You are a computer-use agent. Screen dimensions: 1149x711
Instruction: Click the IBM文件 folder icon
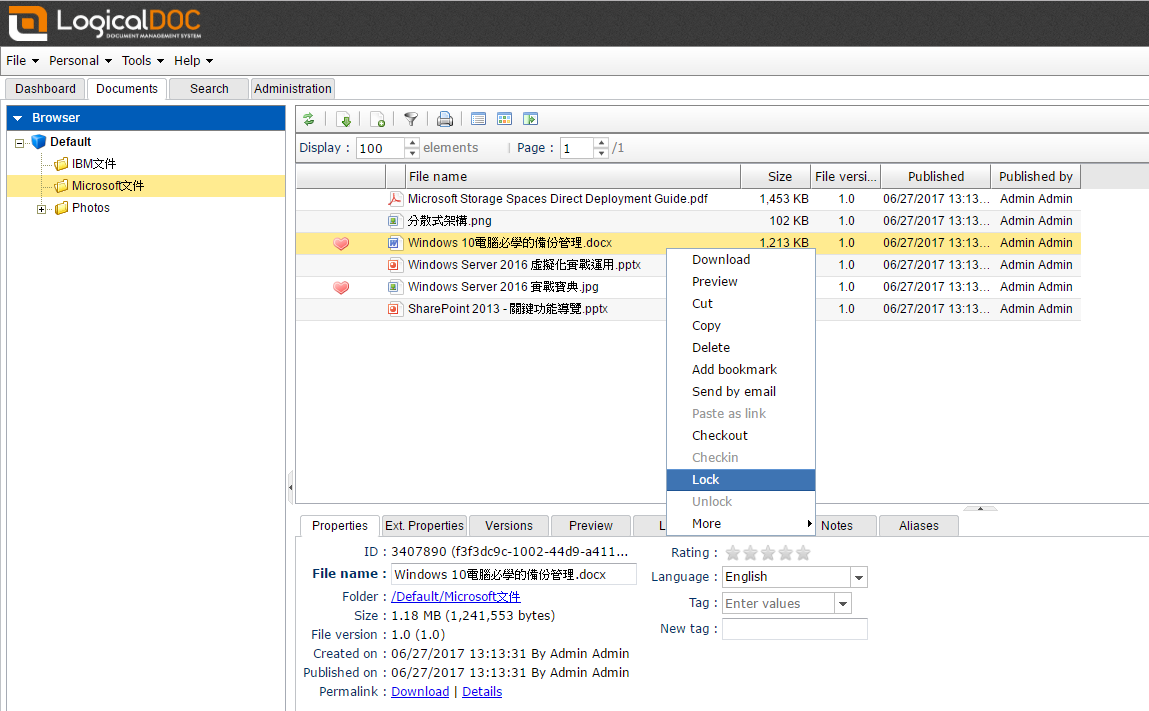(62, 163)
